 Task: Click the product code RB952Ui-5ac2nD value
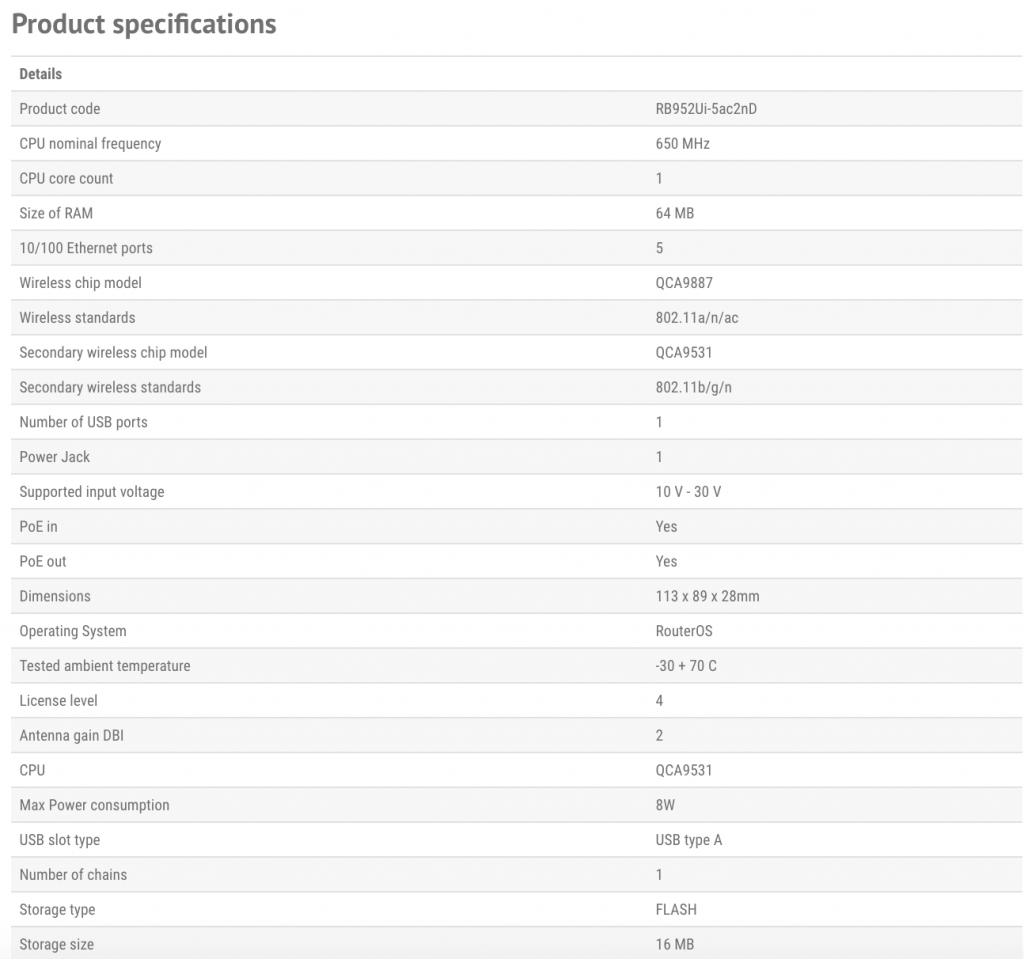(706, 109)
